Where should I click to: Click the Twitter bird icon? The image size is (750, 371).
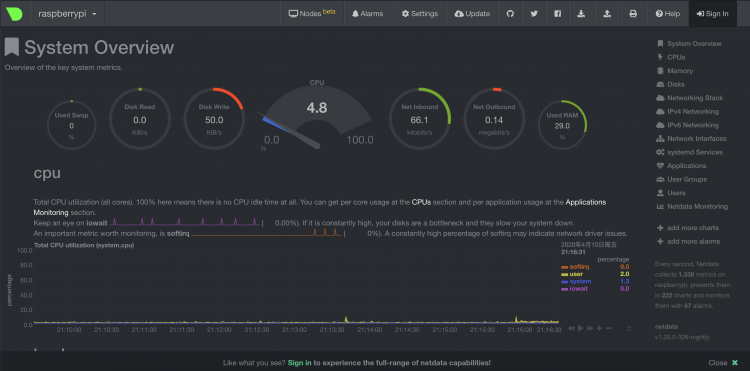534,13
